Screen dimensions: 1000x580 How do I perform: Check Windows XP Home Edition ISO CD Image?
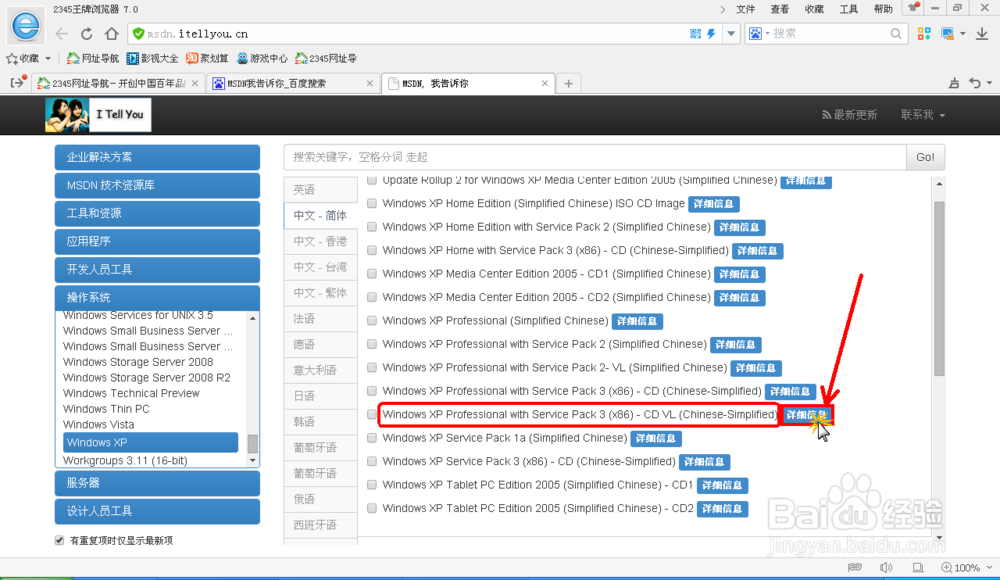tap(371, 203)
